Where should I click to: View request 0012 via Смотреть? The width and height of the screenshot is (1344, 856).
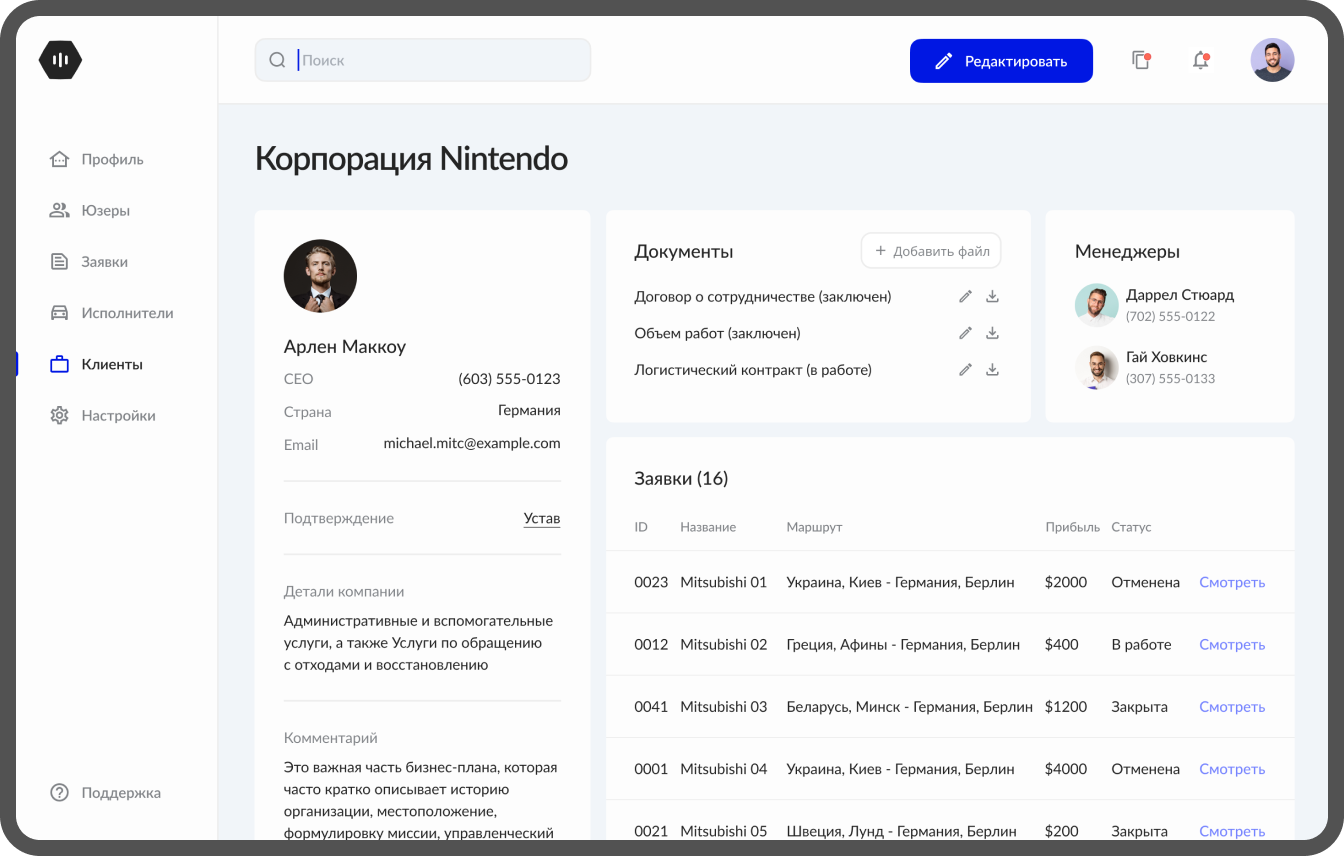click(1232, 644)
